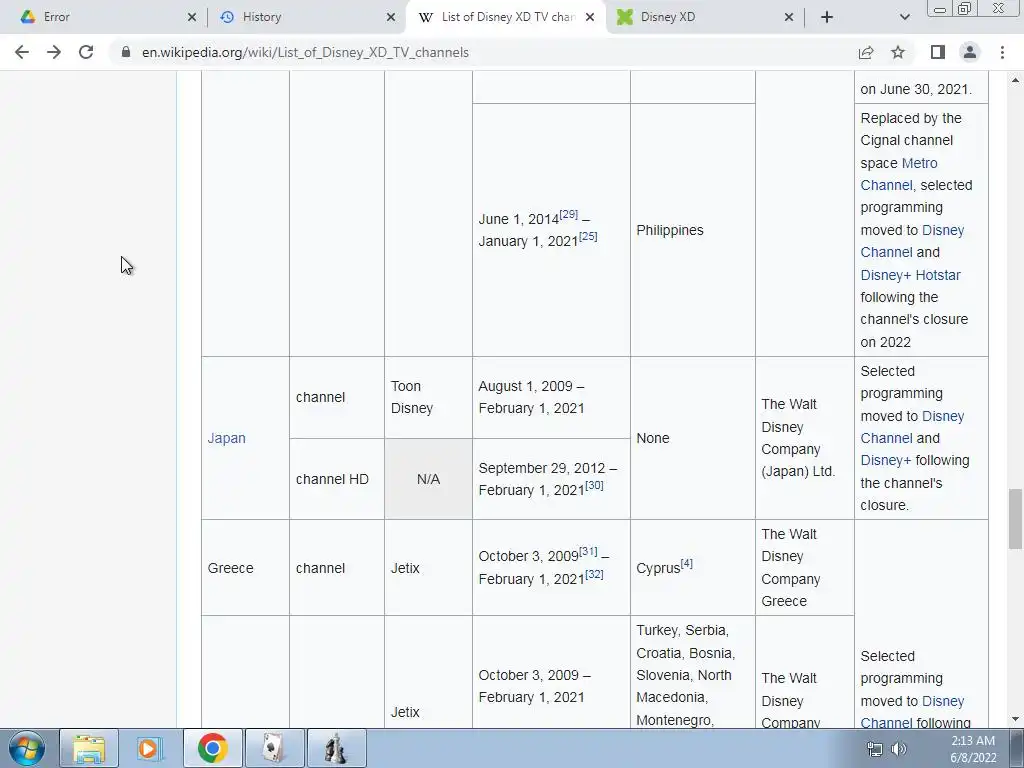Open citation 32 reference
1024x768 pixels.
[x=594, y=574]
